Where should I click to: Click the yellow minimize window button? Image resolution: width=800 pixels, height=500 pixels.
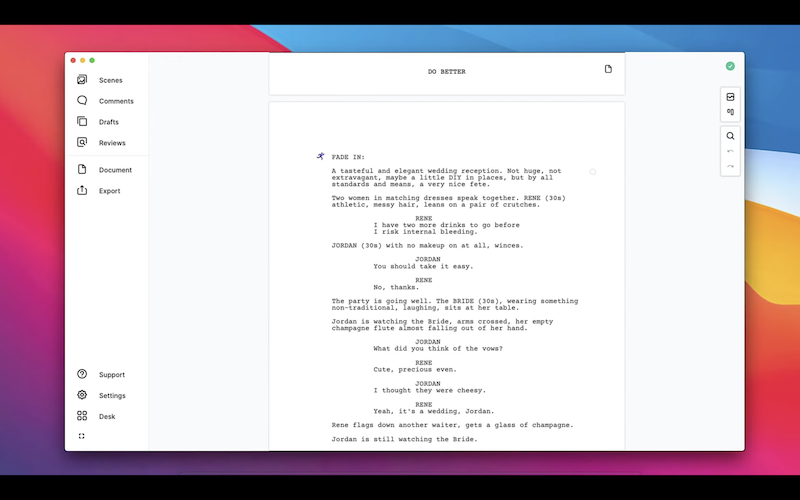[83, 60]
